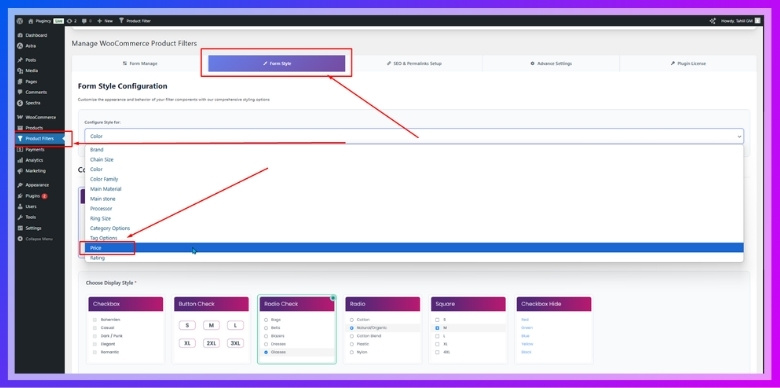Open the Configure Style For dropdown showing Color

pyautogui.click(x=414, y=136)
